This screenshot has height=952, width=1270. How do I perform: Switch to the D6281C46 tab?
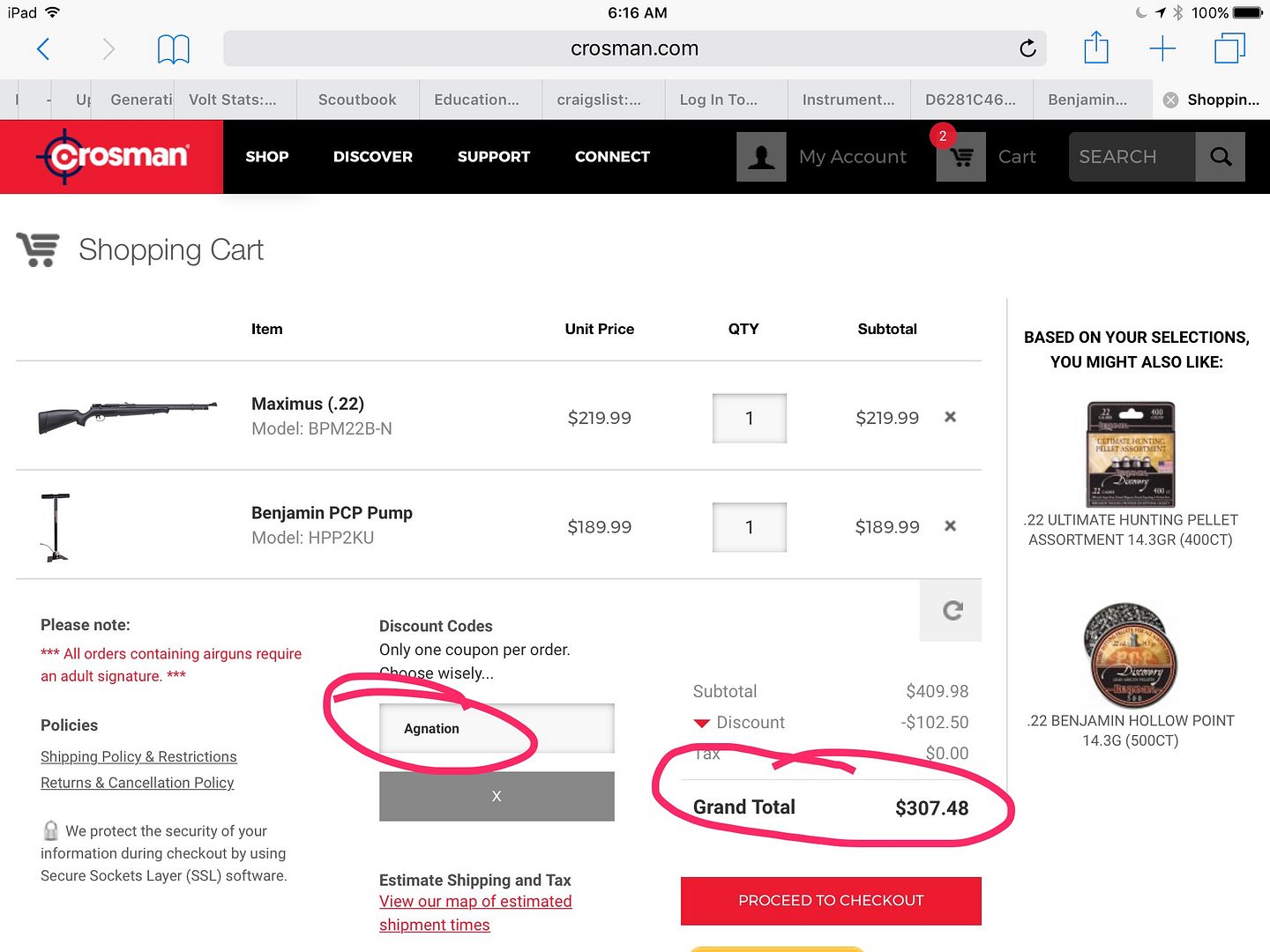tap(970, 100)
